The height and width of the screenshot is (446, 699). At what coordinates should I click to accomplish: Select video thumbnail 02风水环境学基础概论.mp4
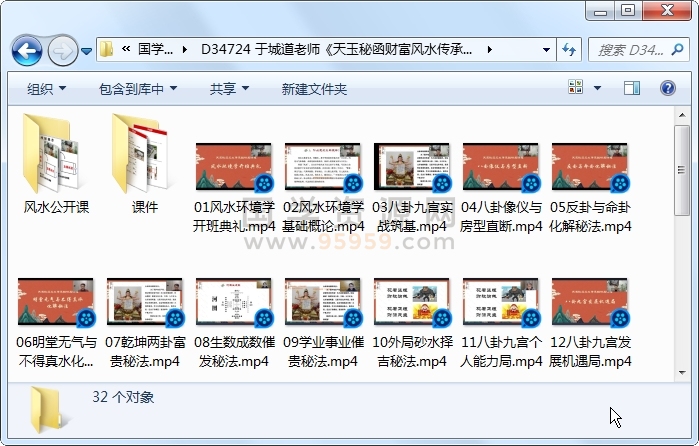point(323,167)
